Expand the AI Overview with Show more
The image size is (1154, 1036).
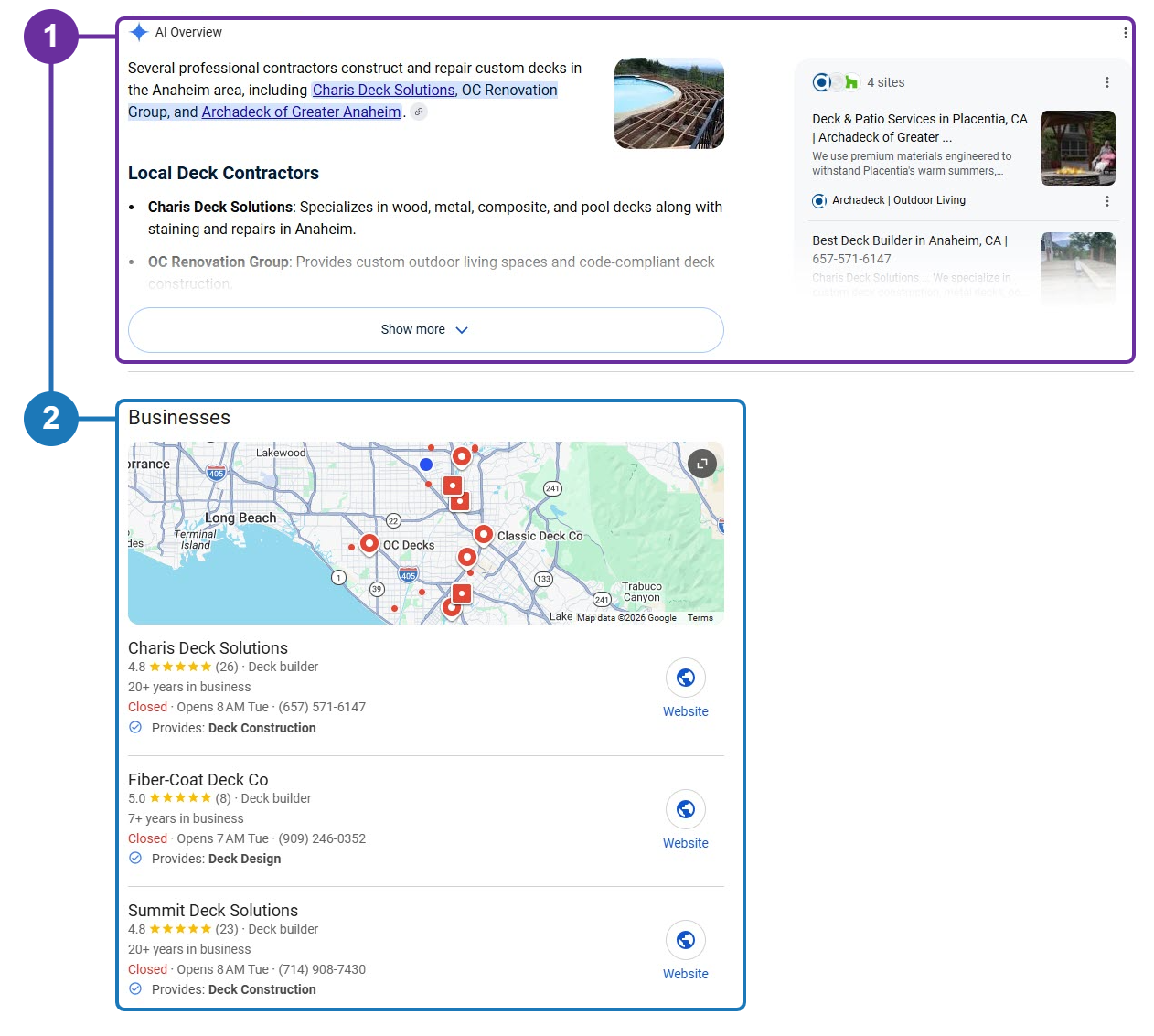(426, 330)
